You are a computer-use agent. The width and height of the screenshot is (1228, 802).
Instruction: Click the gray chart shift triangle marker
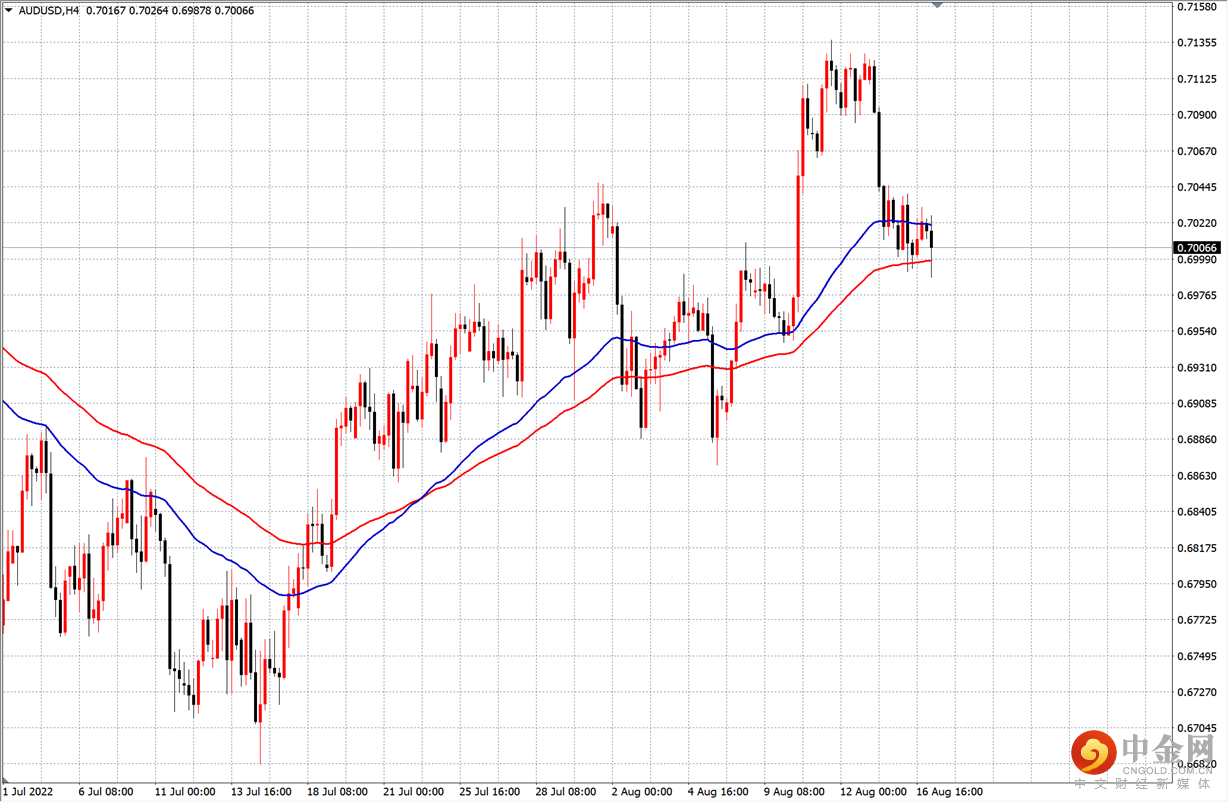pos(937,5)
